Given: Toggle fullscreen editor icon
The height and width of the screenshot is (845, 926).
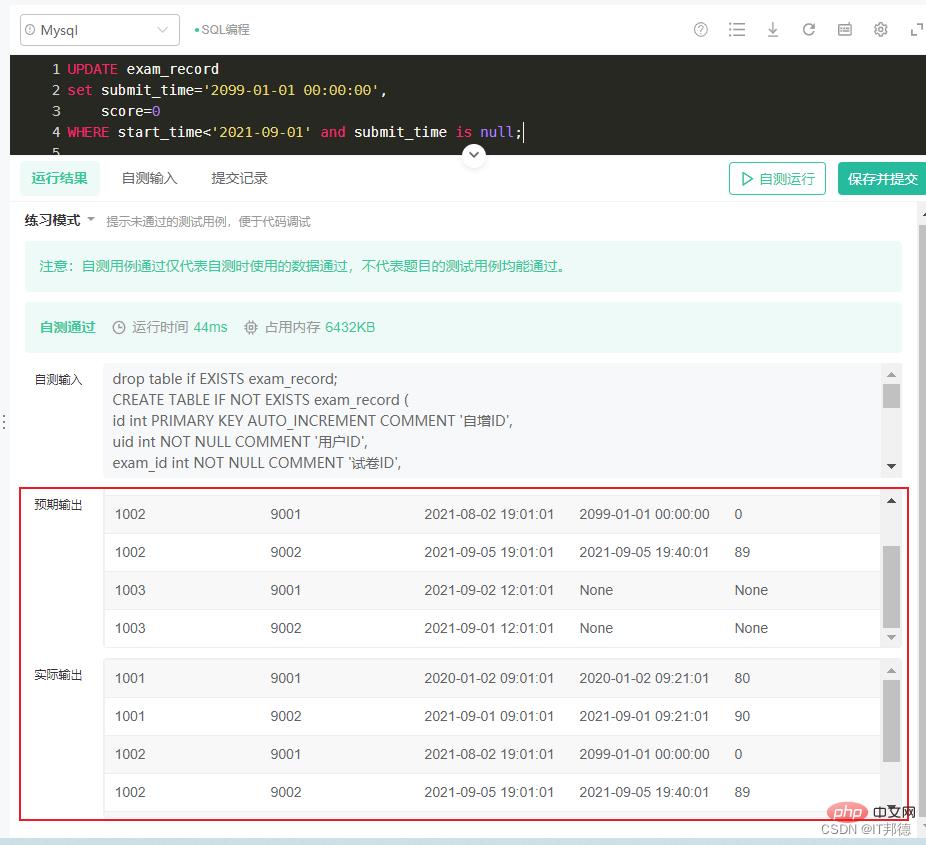Looking at the screenshot, I should [x=916, y=30].
